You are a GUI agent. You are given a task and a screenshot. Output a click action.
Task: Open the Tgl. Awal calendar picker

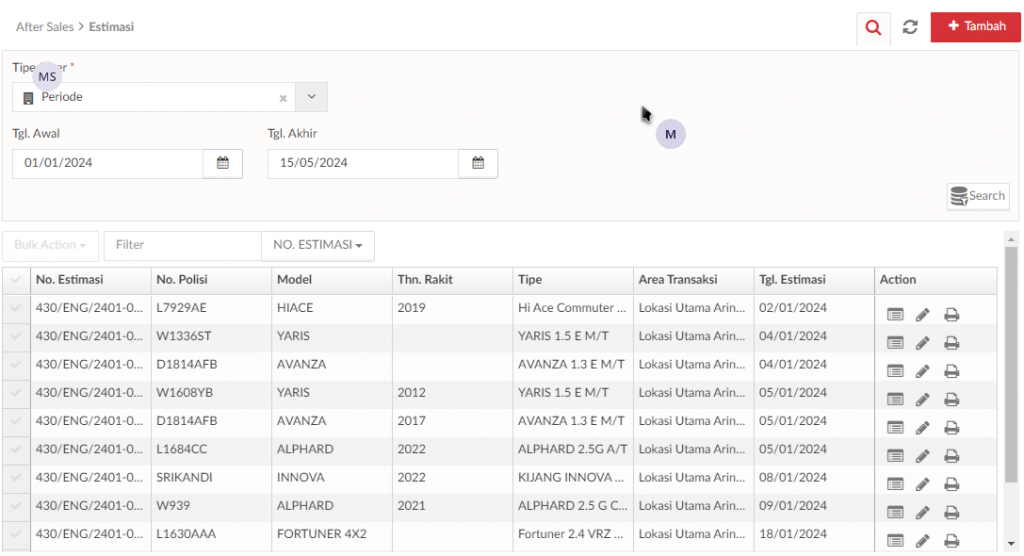click(x=223, y=163)
